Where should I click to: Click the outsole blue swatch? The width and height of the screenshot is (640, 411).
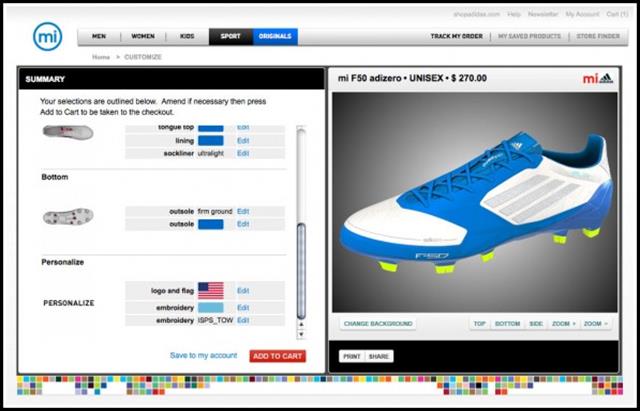pos(211,224)
